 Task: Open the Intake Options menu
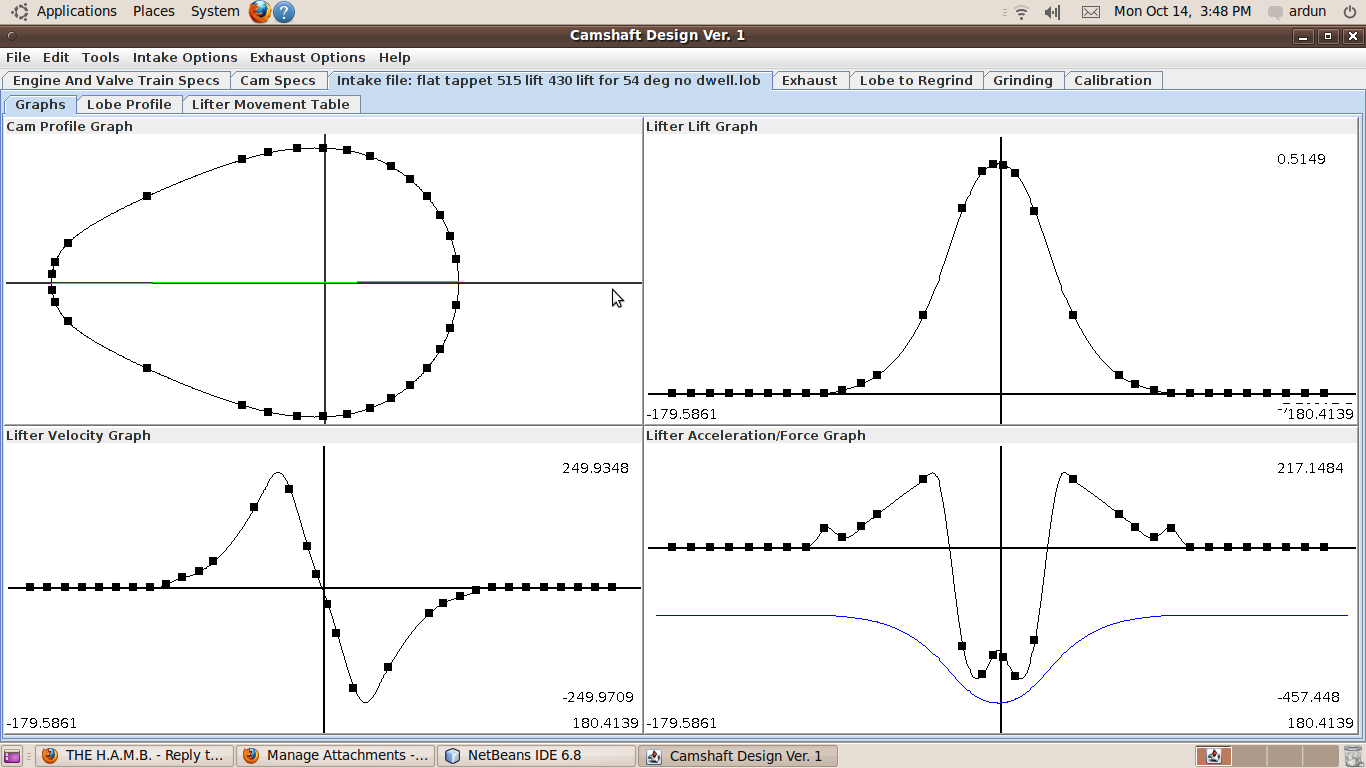click(x=185, y=58)
